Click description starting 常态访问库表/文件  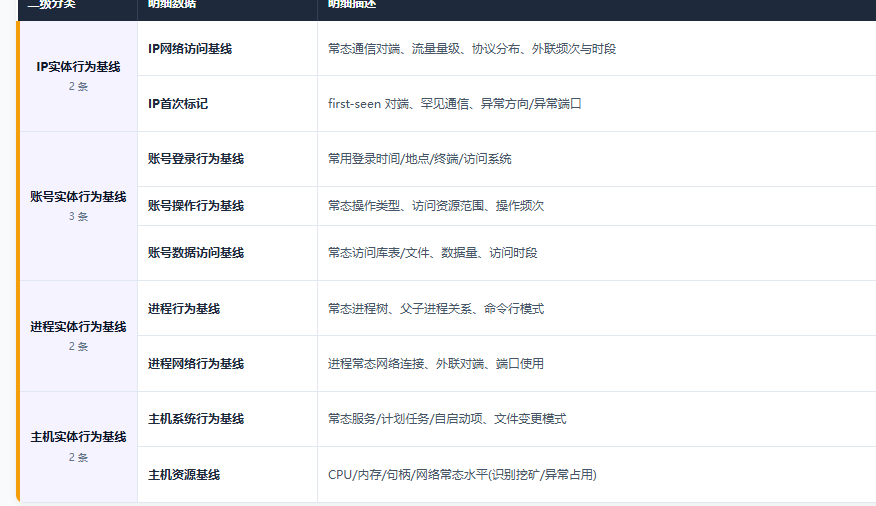(432, 253)
